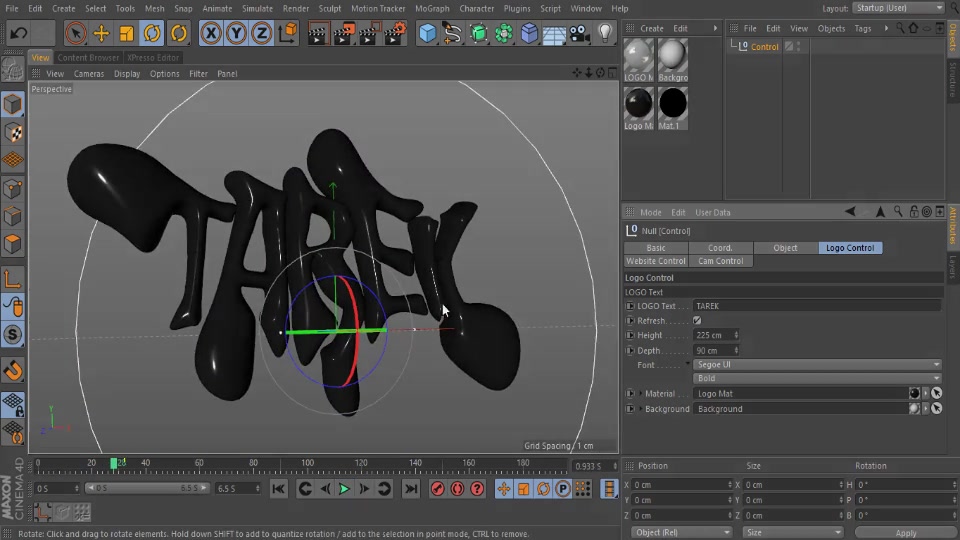Select the Move tool
Screen dimensions: 960x540
coord(101,33)
